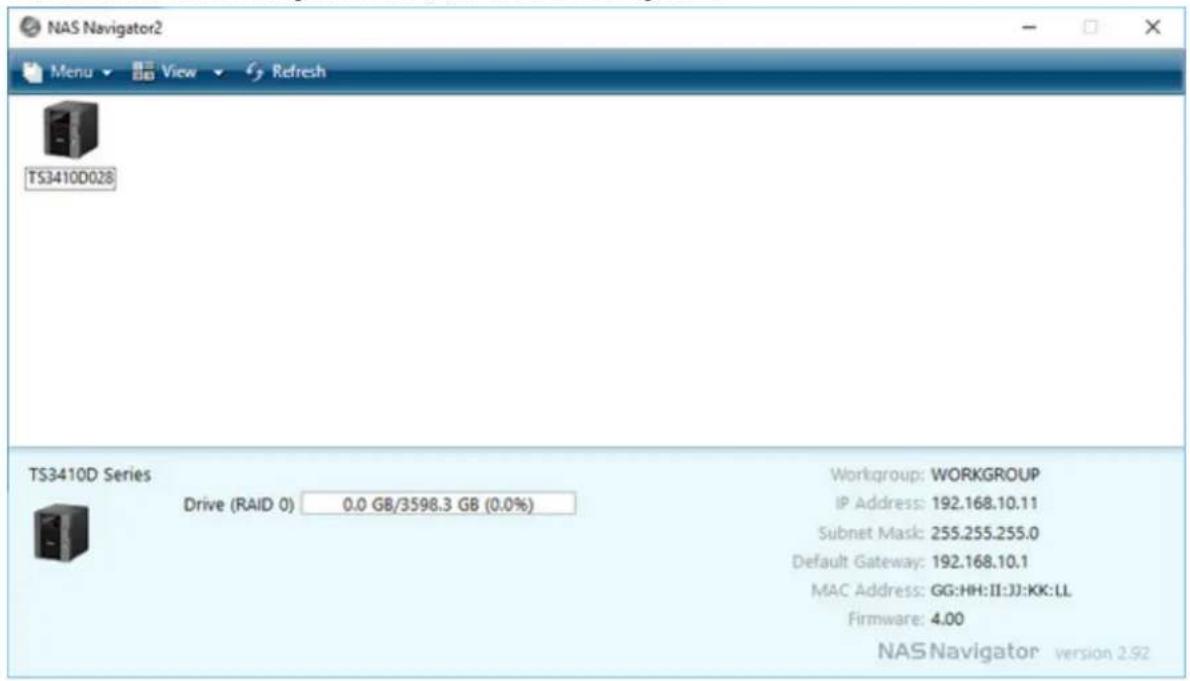Open the View toolbar item

178,71
